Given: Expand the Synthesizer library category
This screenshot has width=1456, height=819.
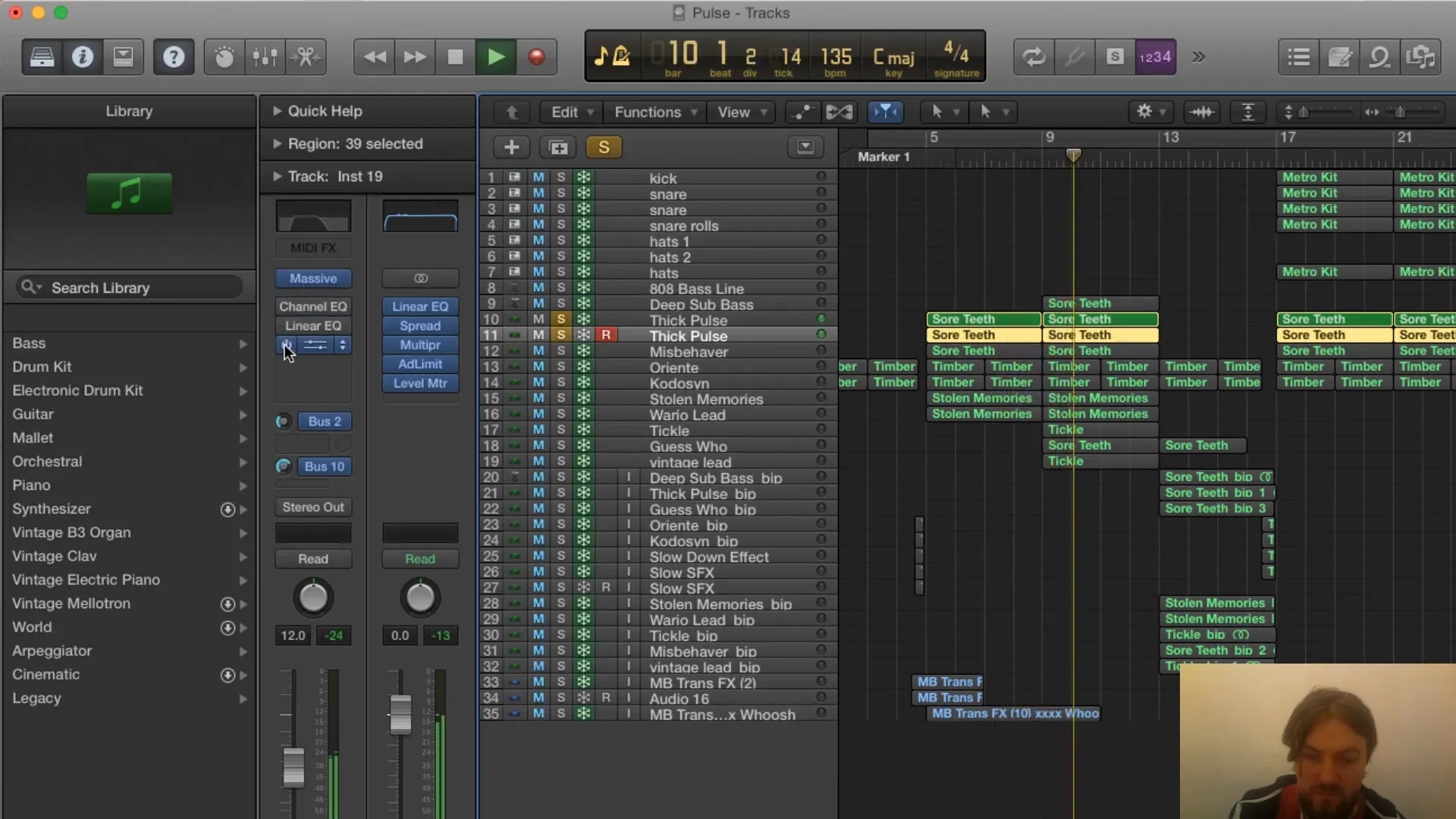Looking at the screenshot, I should click(243, 510).
